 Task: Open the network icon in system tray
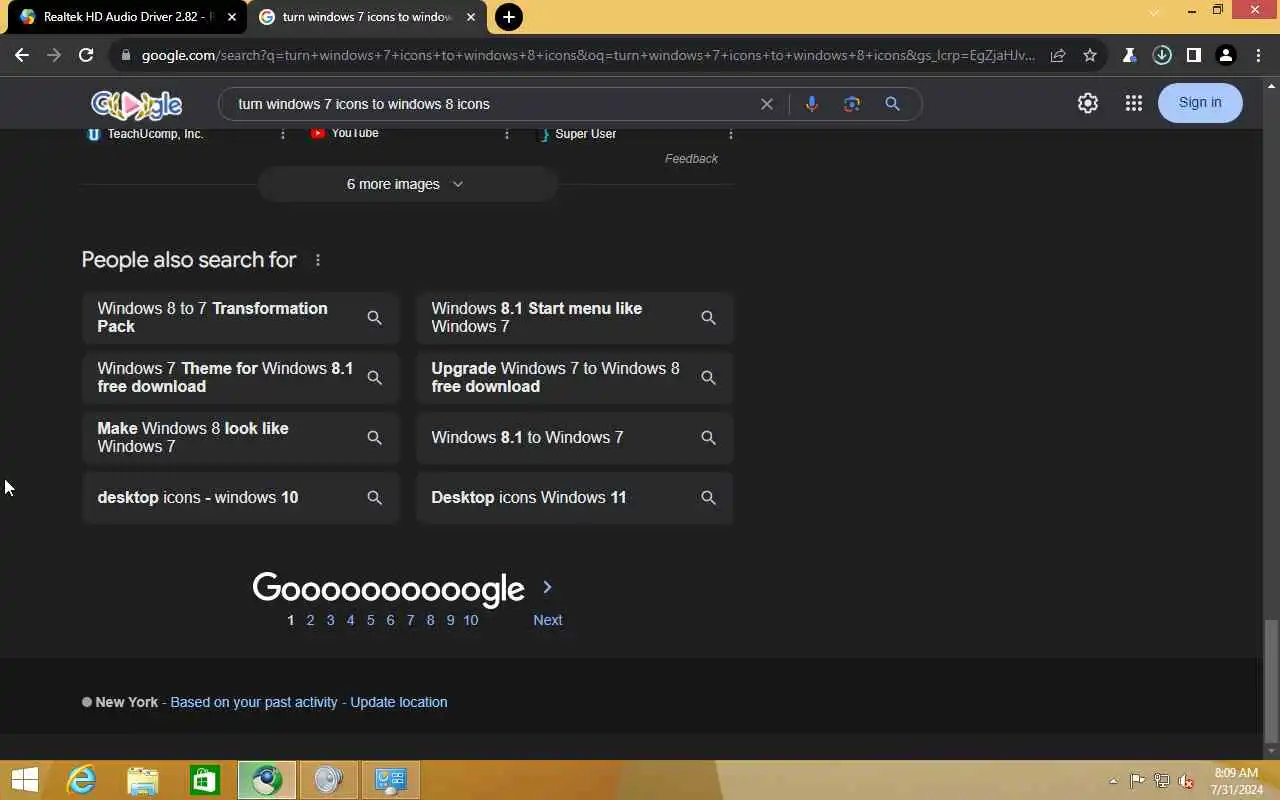pyautogui.click(x=1162, y=781)
